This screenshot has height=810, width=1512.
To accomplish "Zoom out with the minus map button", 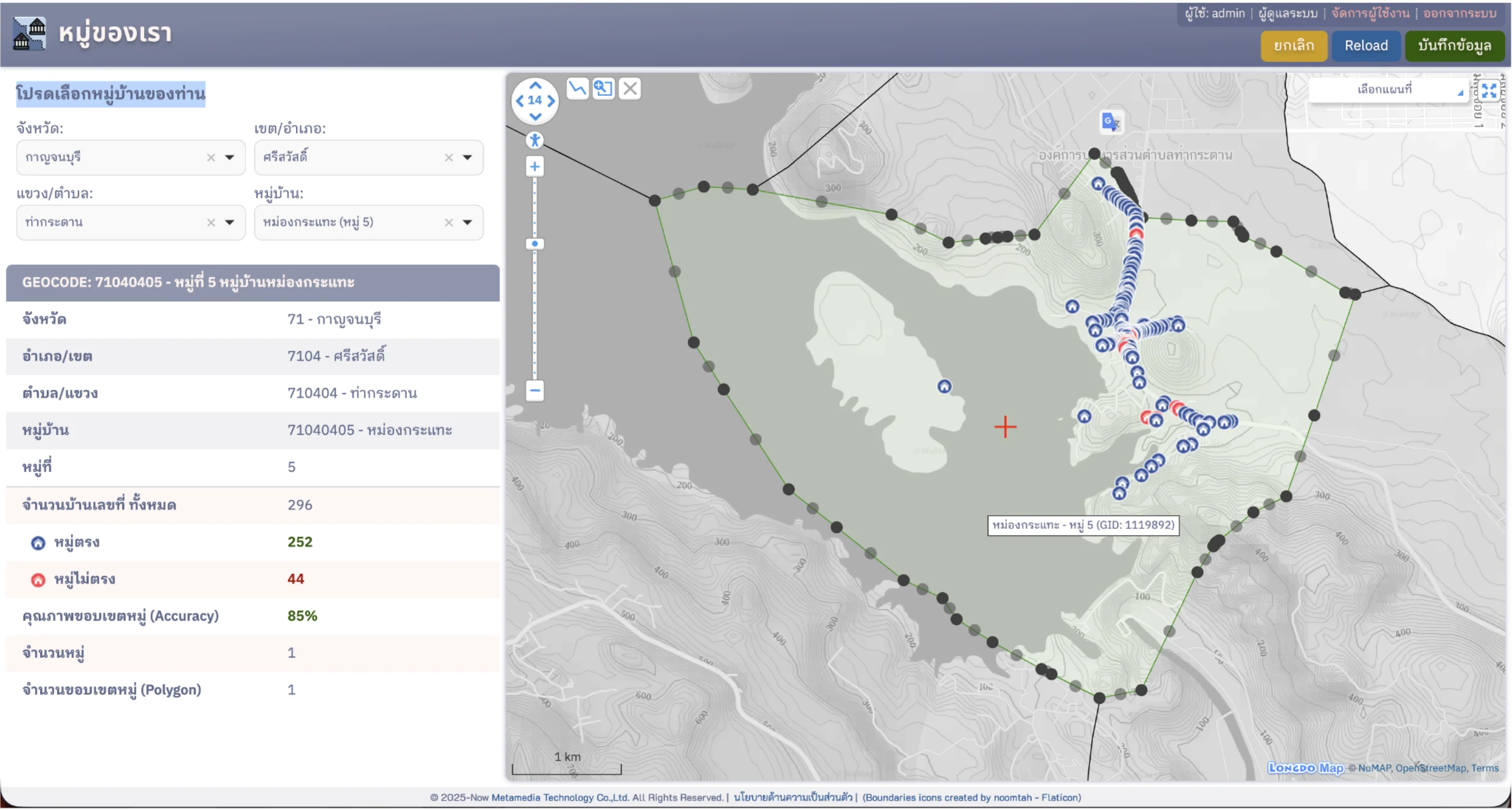I will [535, 390].
